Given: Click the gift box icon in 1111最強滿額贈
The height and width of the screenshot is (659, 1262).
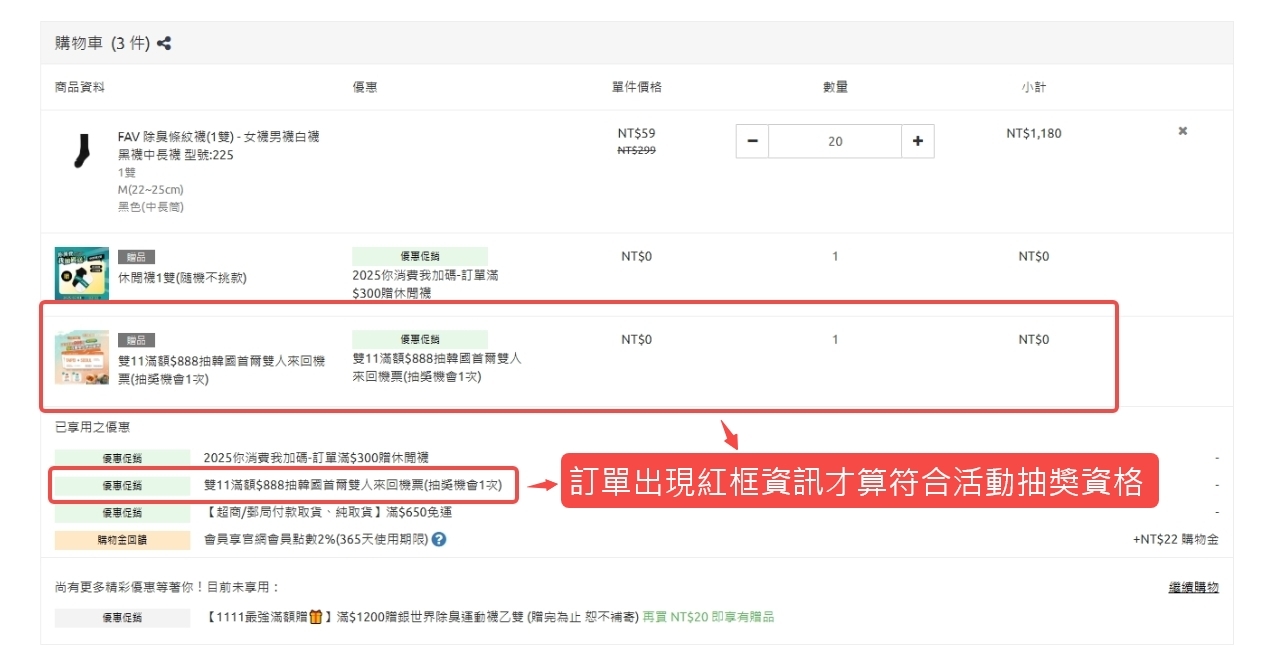Looking at the screenshot, I should (316, 617).
